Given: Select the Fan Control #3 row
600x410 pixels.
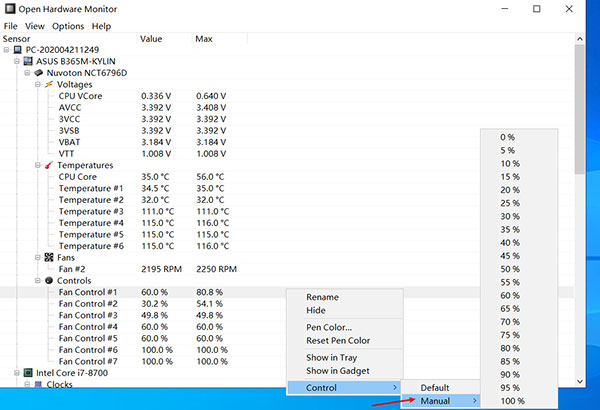Looking at the screenshot, I should tap(90, 315).
